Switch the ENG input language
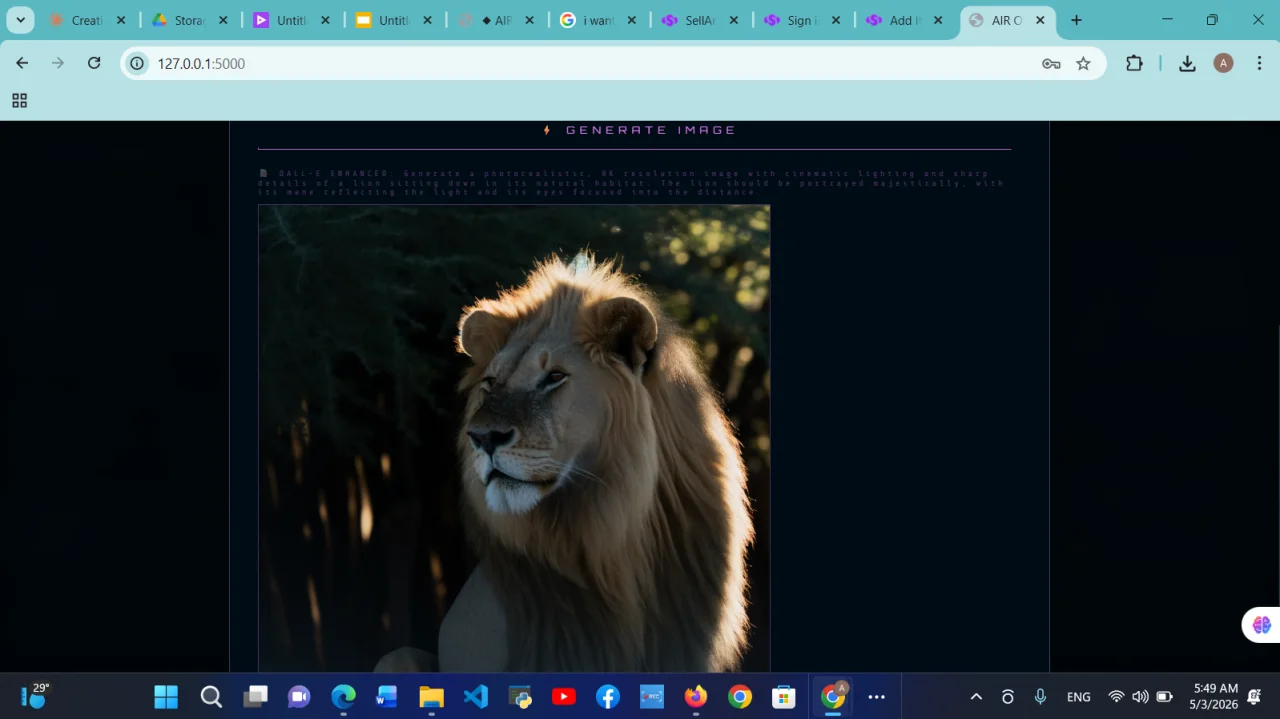The image size is (1280, 719). [1079, 697]
